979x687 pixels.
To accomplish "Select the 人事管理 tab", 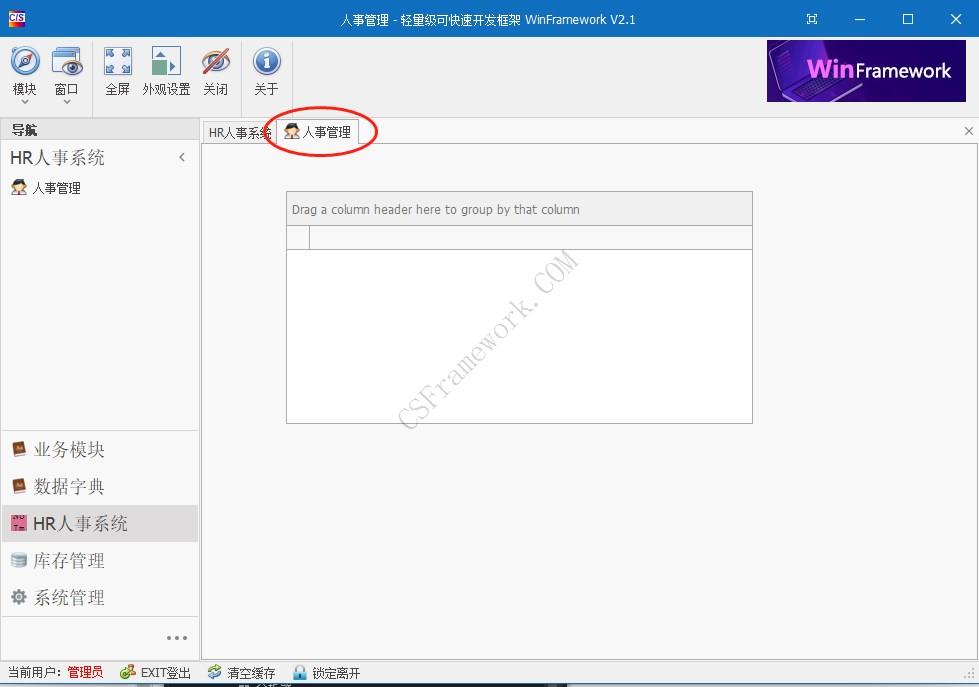I will tap(319, 132).
